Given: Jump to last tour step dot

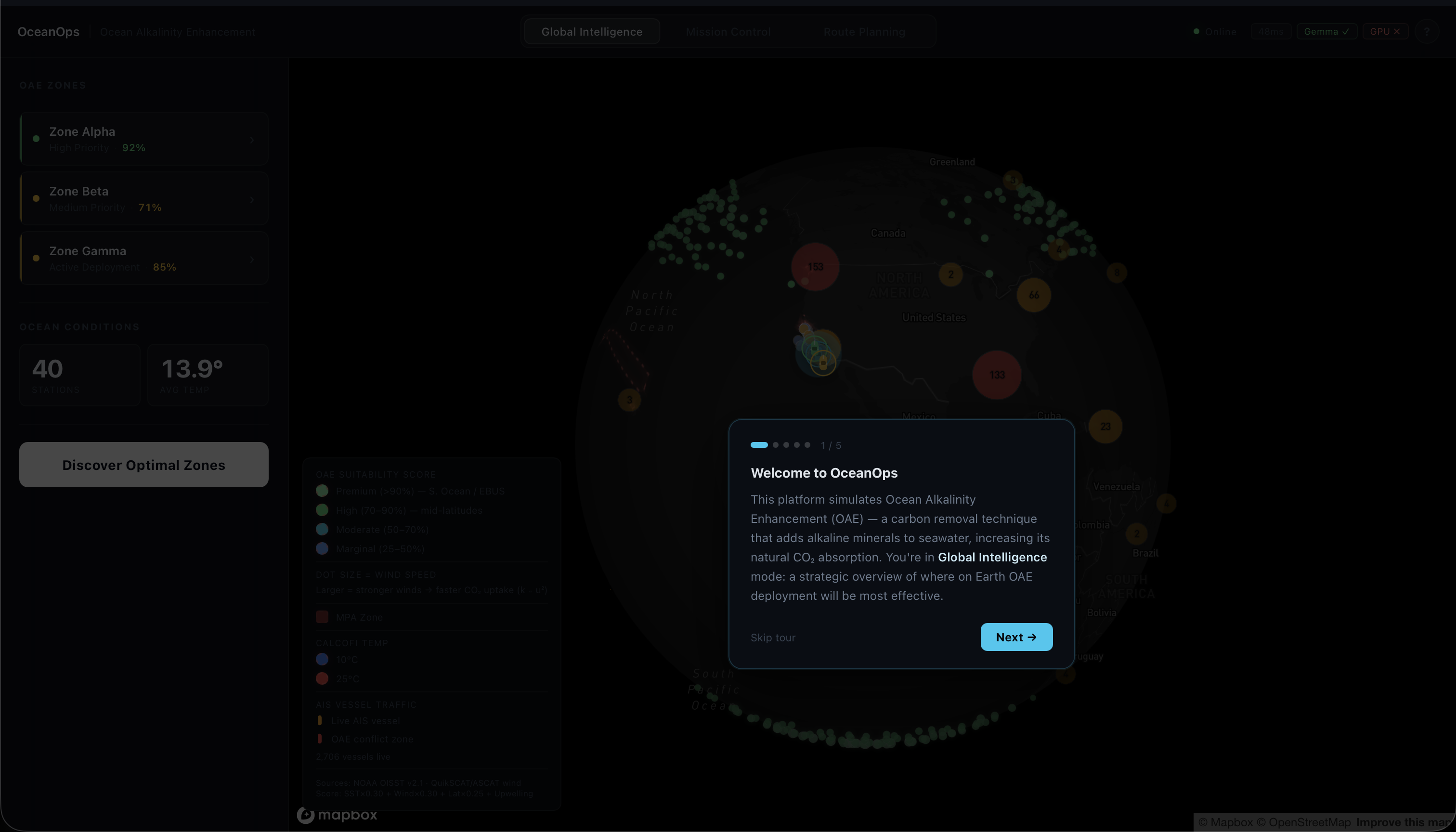Looking at the screenshot, I should coord(807,444).
